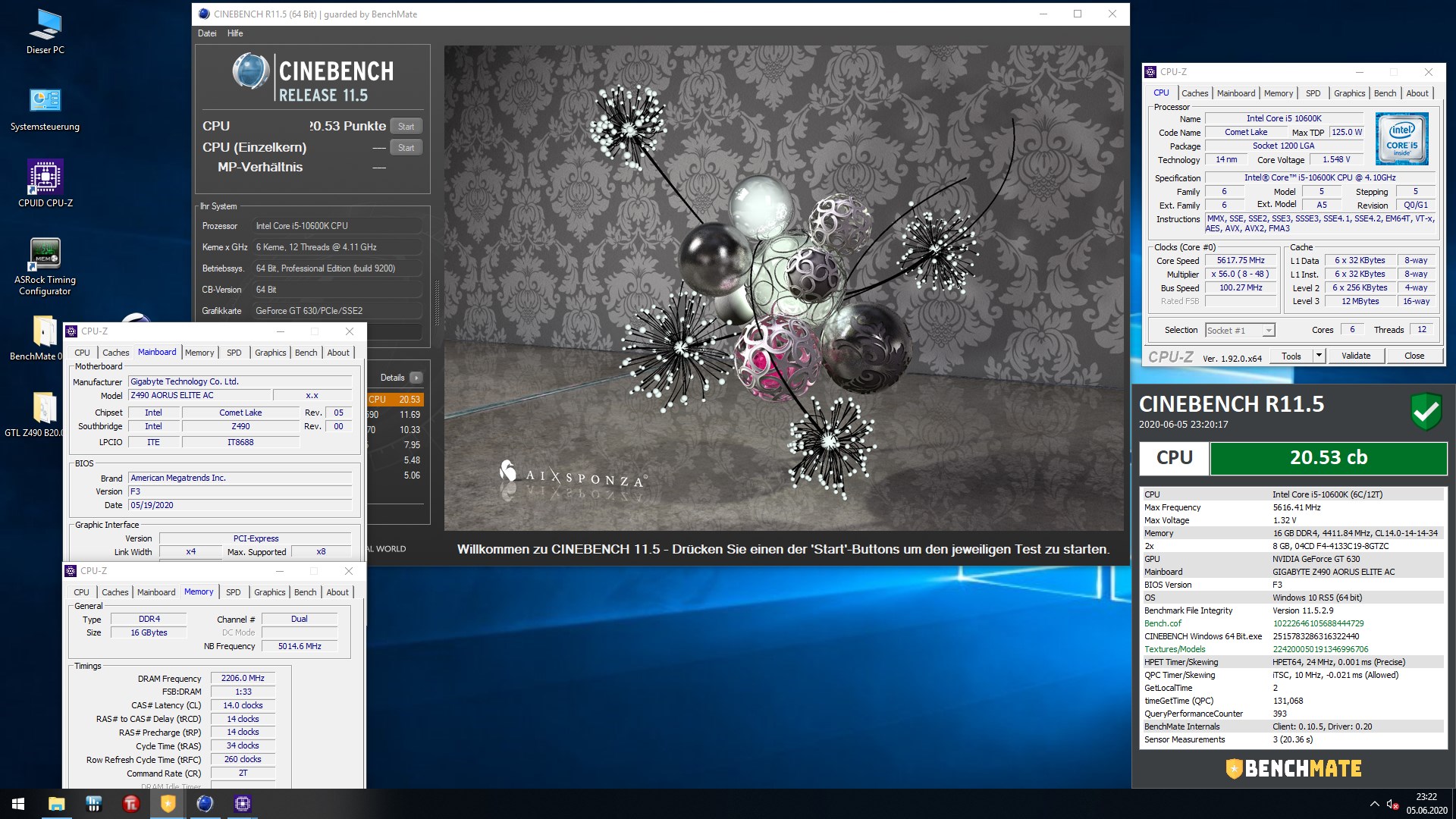Screen dimensions: 1456x819
Task: Open File Explorer from the taskbar
Action: pyautogui.click(x=56, y=804)
